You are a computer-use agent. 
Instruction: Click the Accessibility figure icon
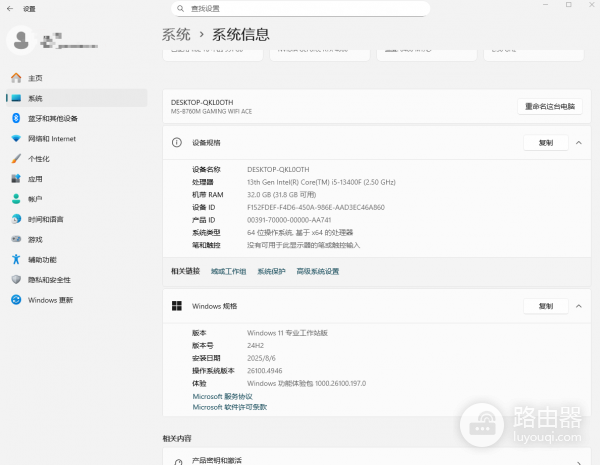(x=16, y=259)
